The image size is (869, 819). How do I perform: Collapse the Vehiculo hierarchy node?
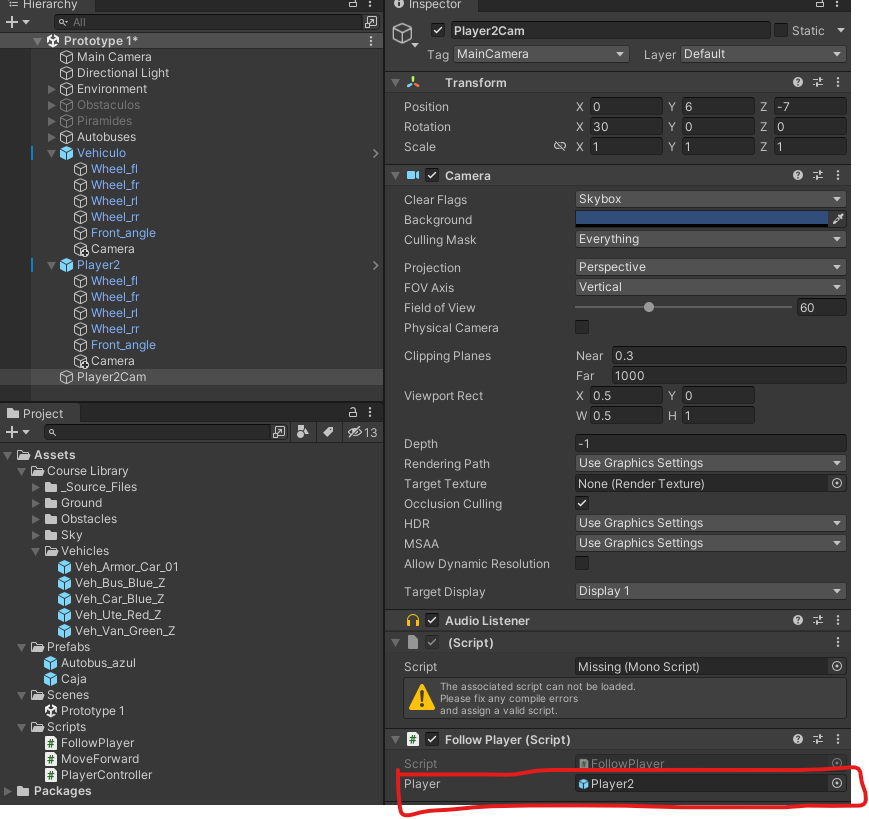click(x=52, y=153)
